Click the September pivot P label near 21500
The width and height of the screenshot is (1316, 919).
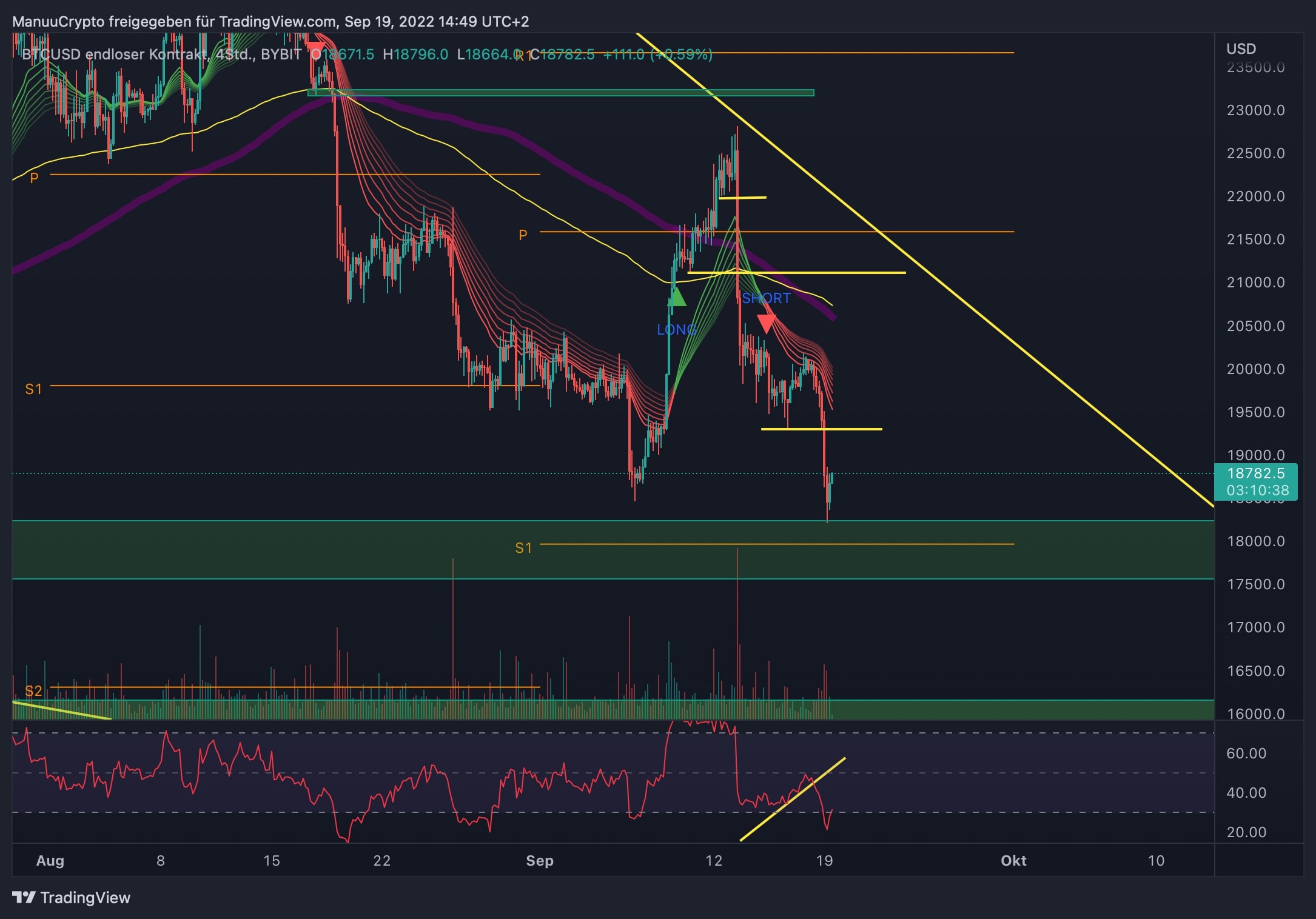click(x=523, y=235)
